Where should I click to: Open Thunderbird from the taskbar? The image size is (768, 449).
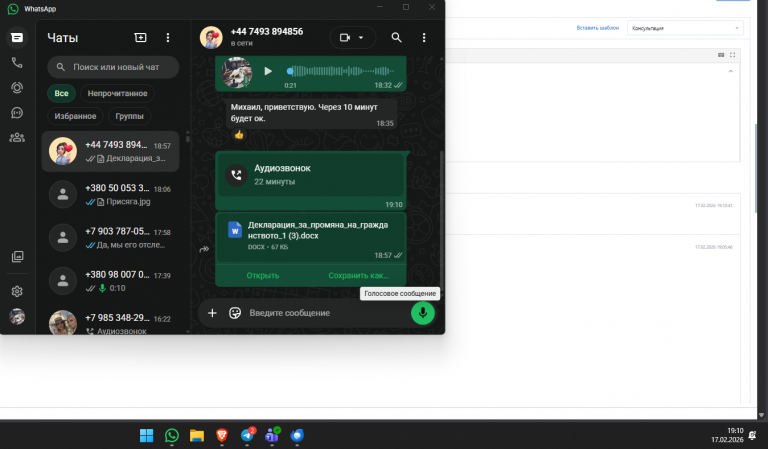297,435
